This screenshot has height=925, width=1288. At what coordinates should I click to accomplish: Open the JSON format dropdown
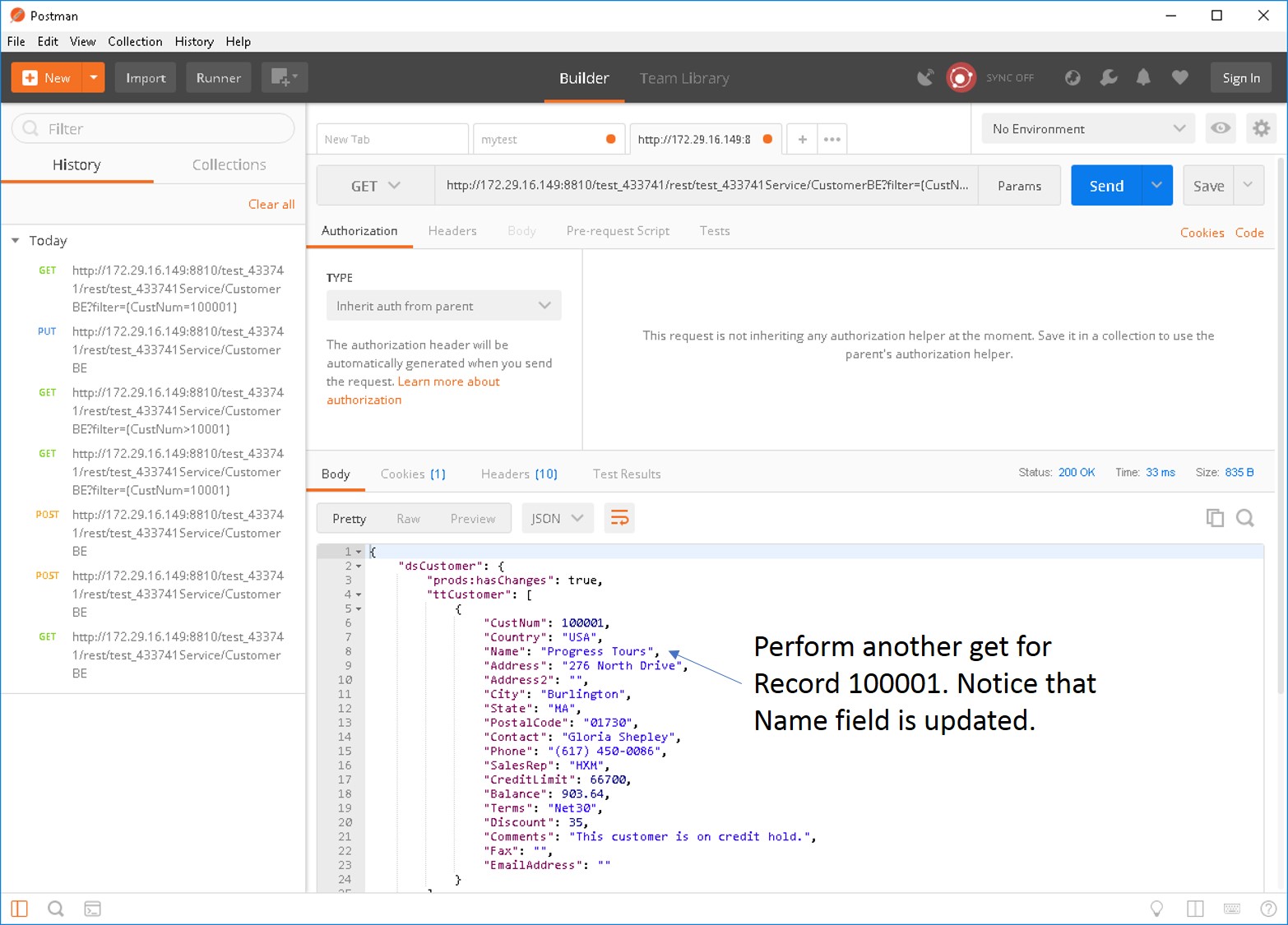(558, 518)
